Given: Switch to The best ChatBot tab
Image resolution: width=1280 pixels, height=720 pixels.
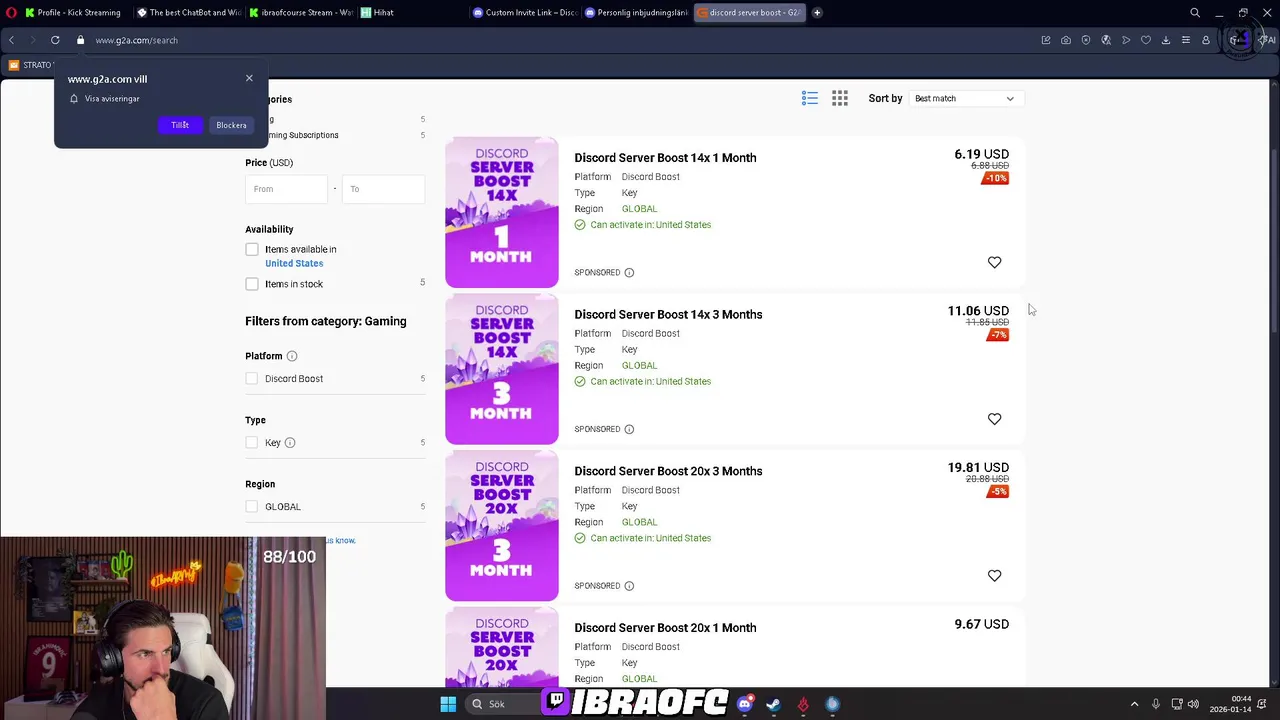Looking at the screenshot, I should point(189,13).
